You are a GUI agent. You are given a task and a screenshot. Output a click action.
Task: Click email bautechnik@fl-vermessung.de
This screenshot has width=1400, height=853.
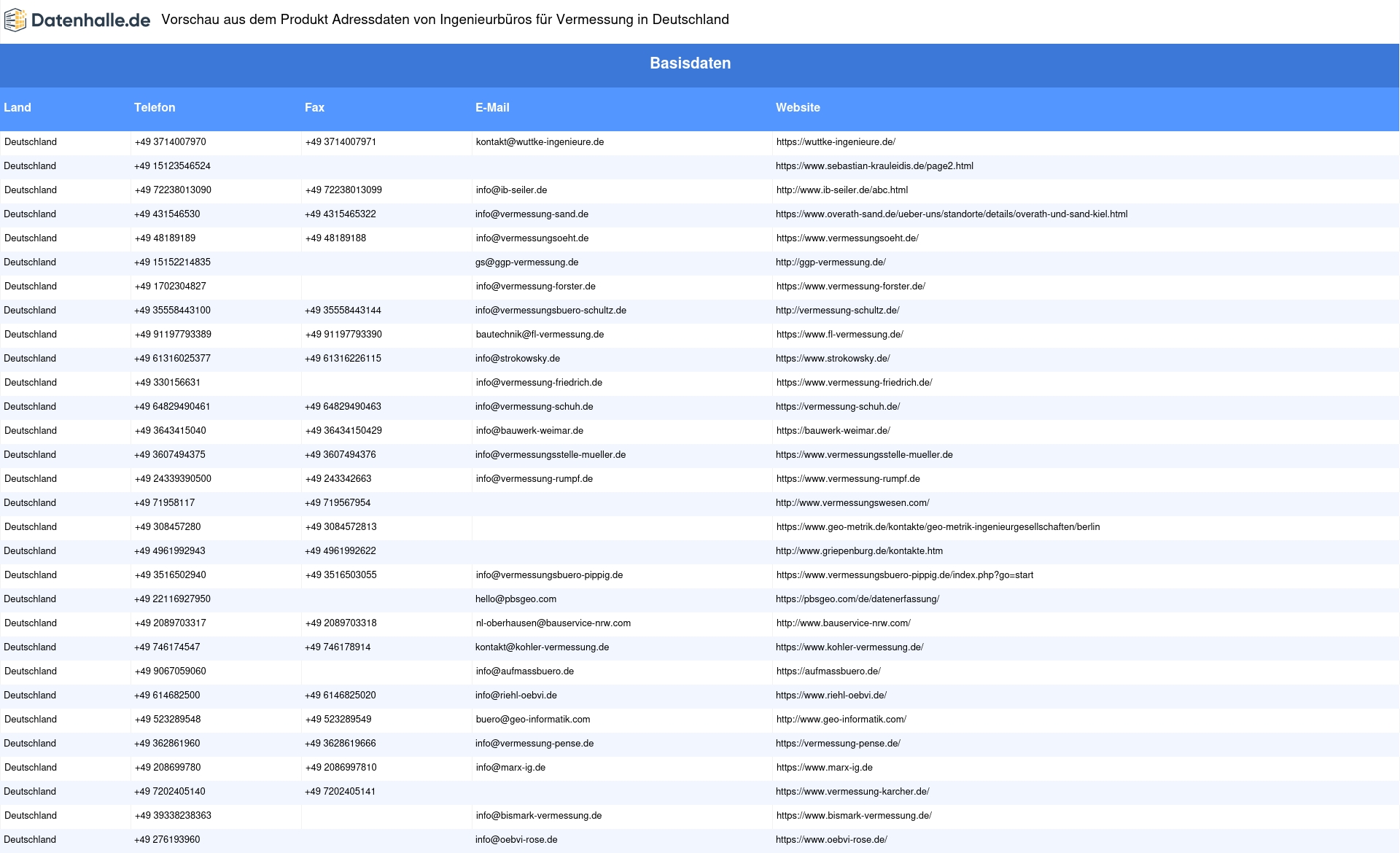pyautogui.click(x=540, y=335)
